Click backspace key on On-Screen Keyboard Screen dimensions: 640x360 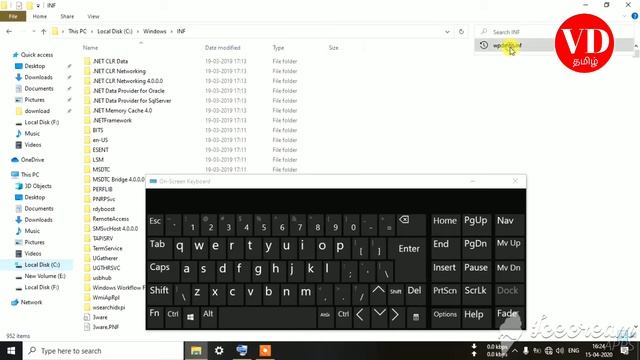point(411,224)
